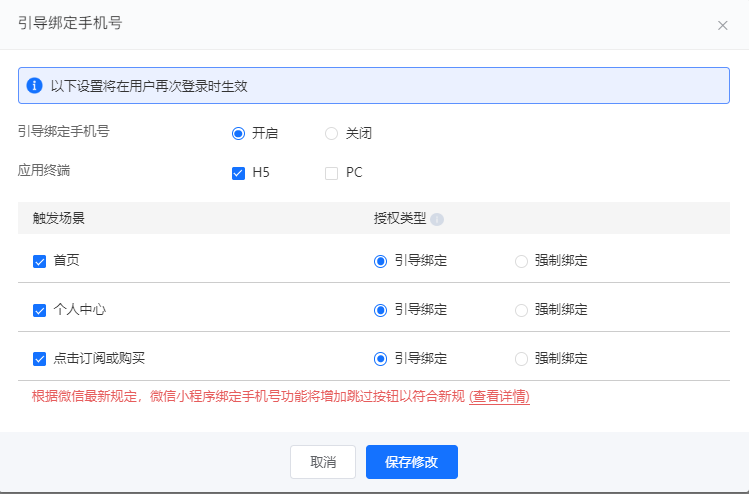Screen dimensions: 749x494
Task: Click the 取消 button
Action: point(323,462)
